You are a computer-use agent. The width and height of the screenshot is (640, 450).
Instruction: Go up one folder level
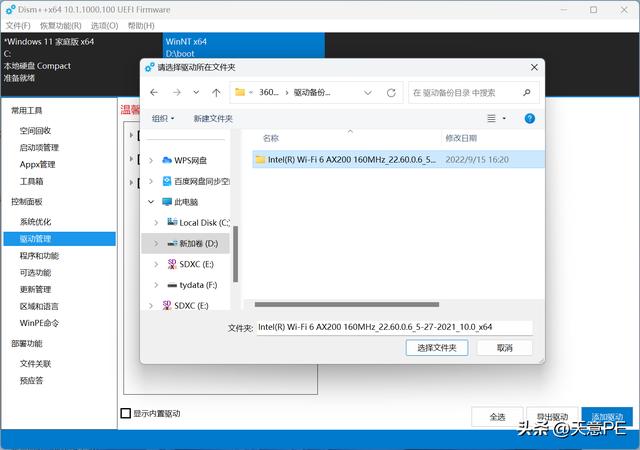[x=216, y=93]
